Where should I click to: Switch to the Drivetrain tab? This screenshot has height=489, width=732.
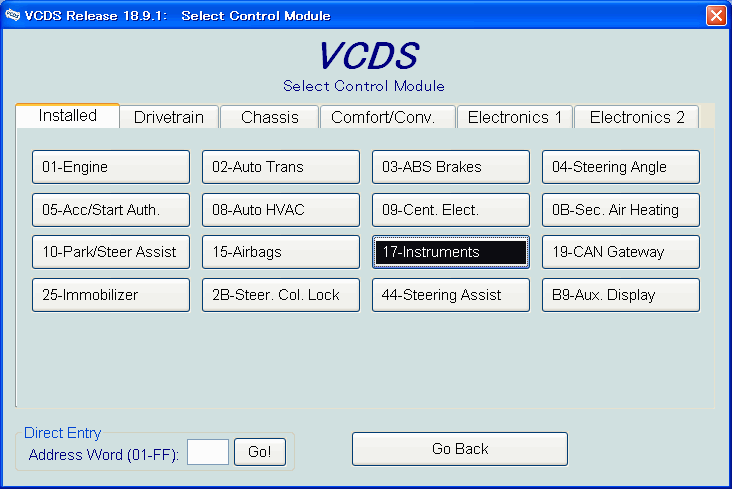click(169, 117)
